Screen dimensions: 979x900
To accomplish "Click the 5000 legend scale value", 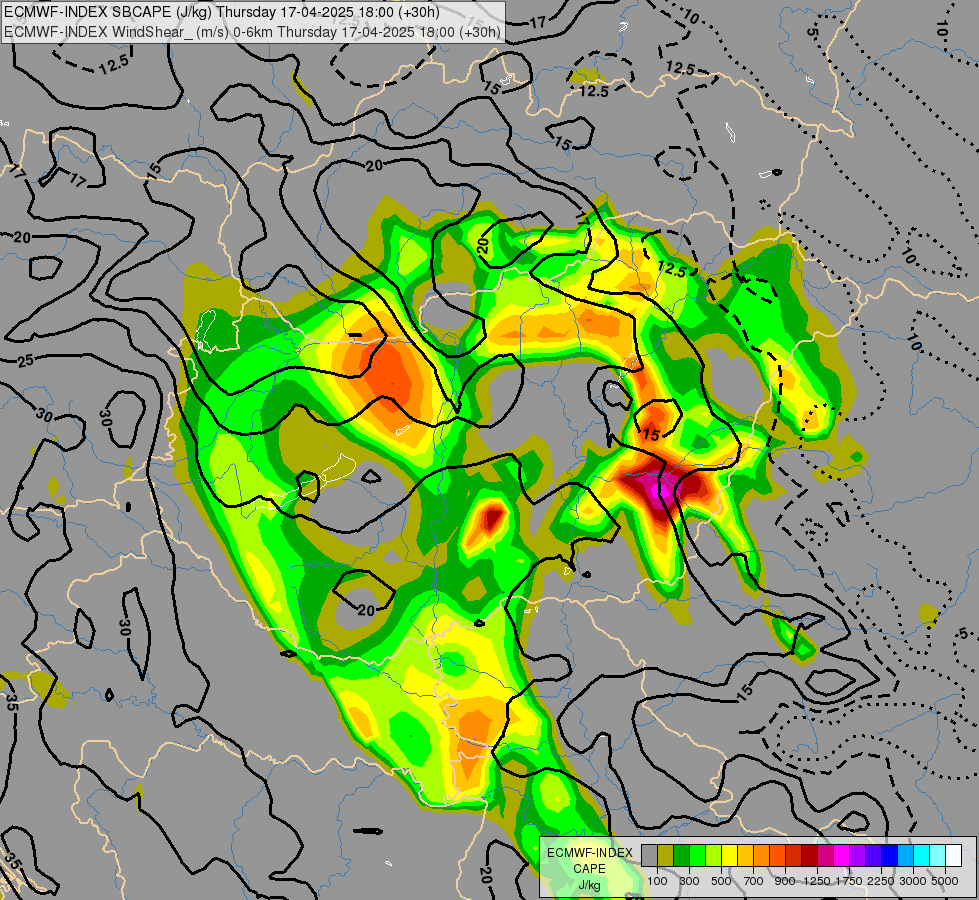I will 945,881.
